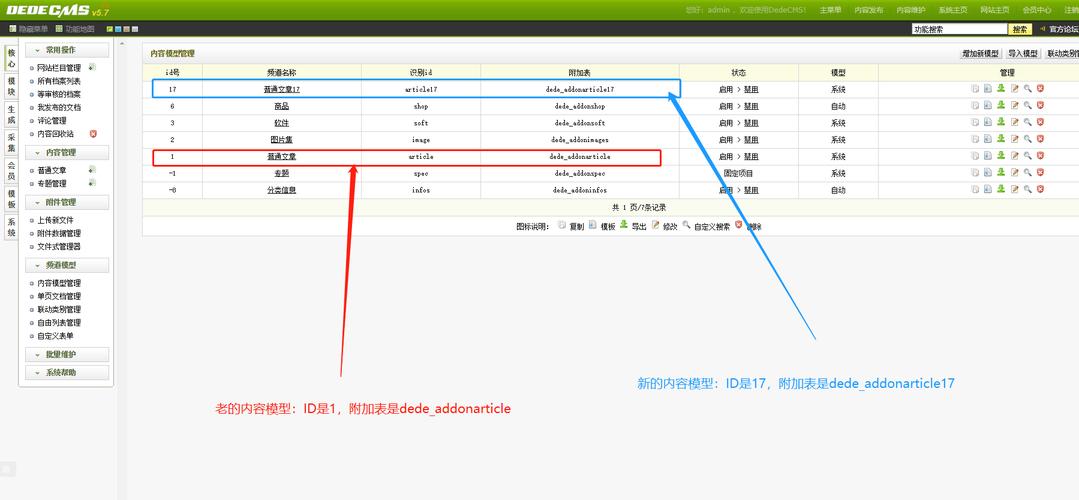Click copy icon in 分类信息 row
Image resolution: width=1079 pixels, height=500 pixels.
point(974,189)
